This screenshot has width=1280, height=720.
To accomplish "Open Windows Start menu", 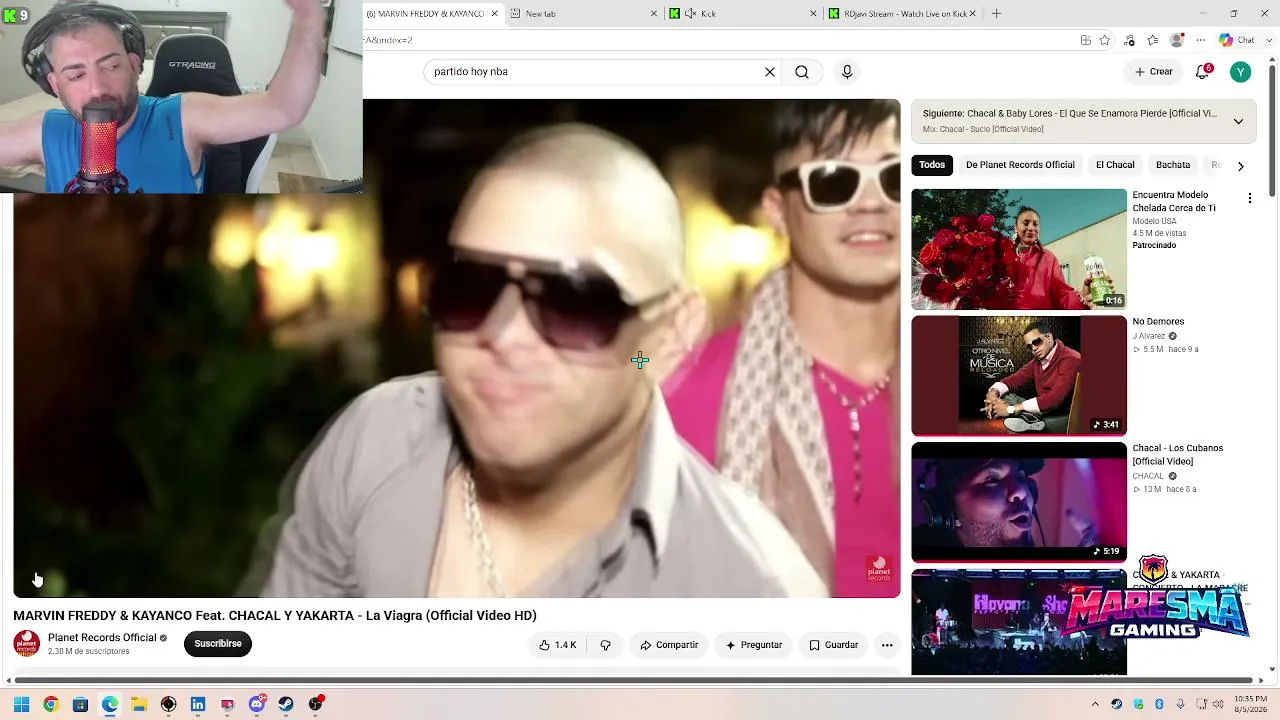I will [21, 704].
